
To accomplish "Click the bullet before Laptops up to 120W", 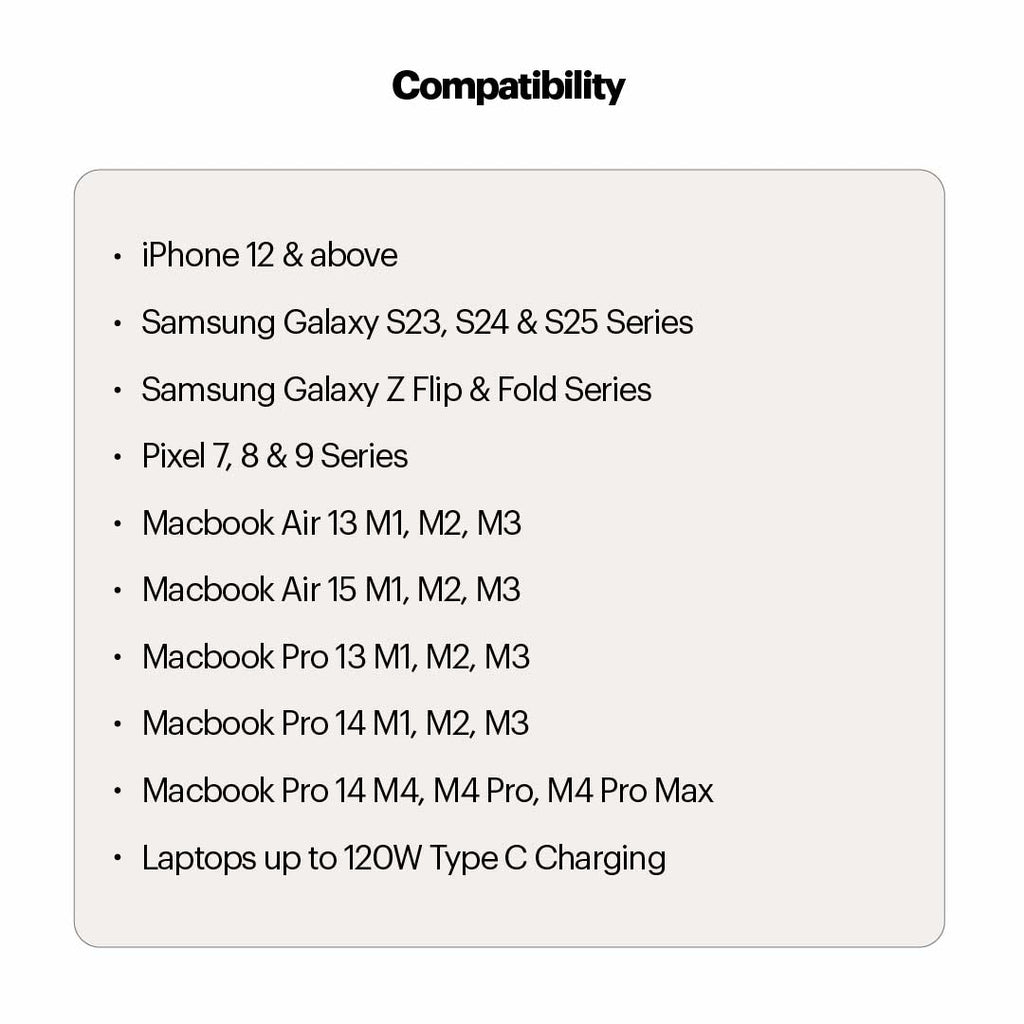I will tap(118, 859).
